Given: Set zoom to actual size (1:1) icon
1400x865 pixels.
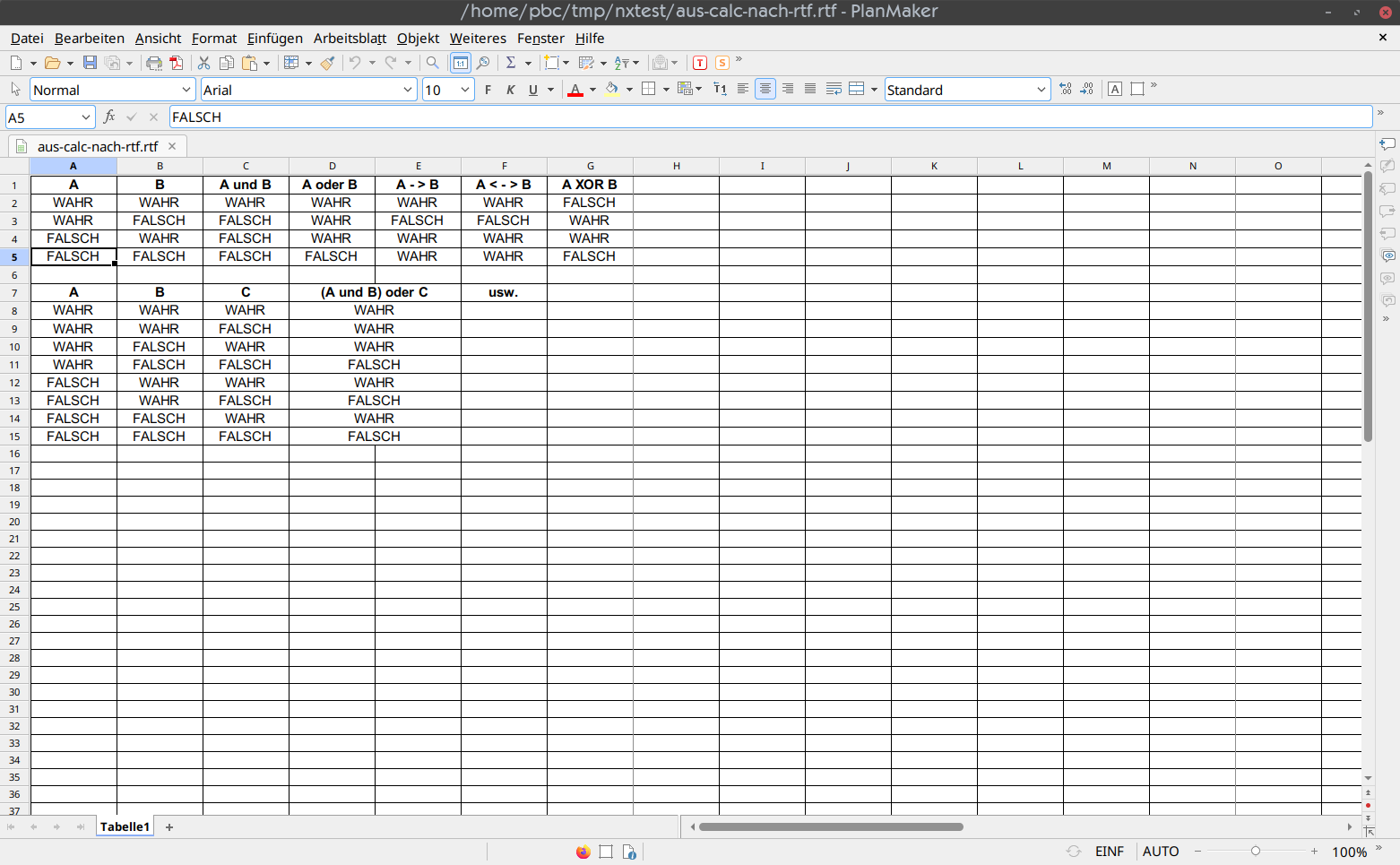Looking at the screenshot, I should [461, 63].
